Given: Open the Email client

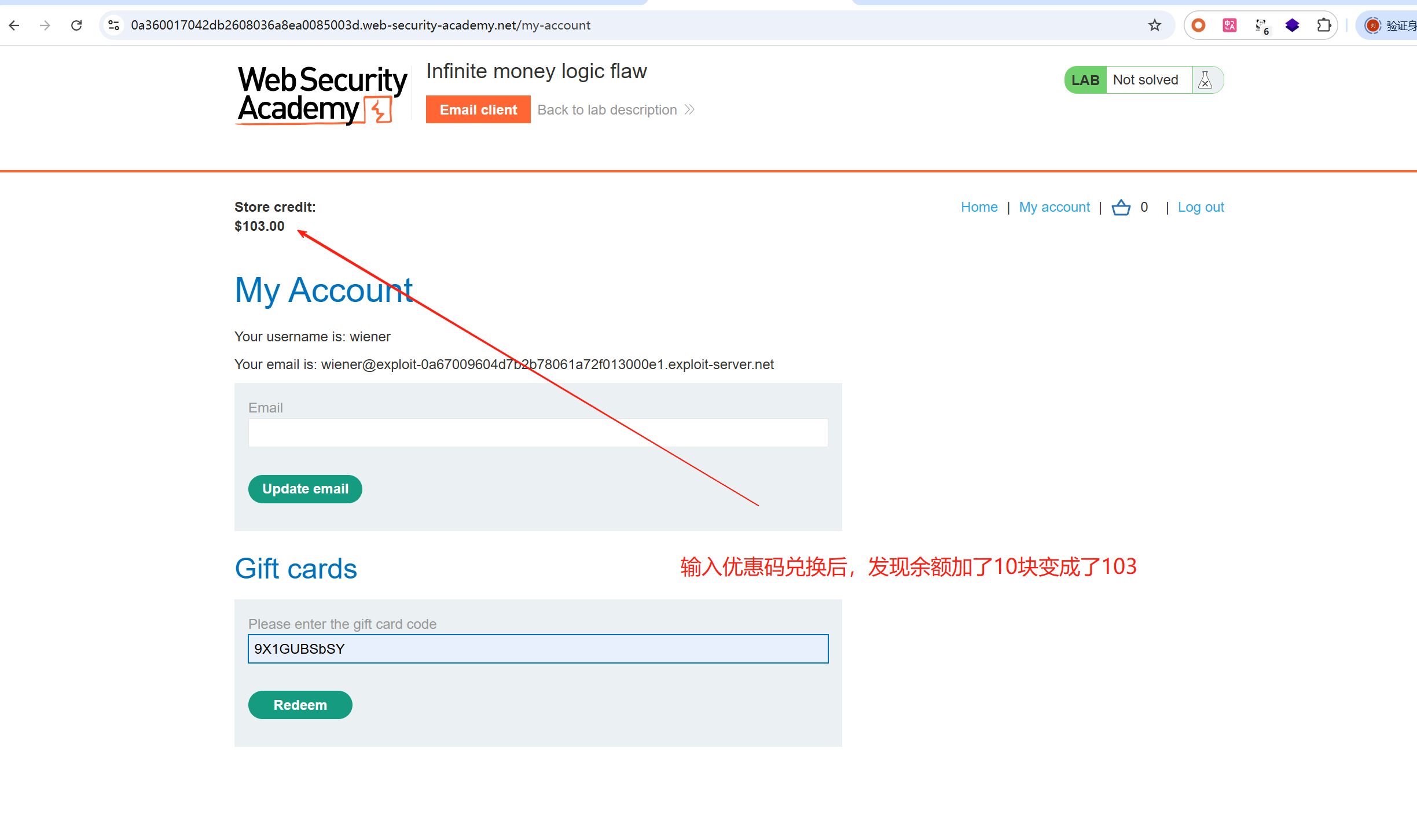Looking at the screenshot, I should click(x=478, y=109).
